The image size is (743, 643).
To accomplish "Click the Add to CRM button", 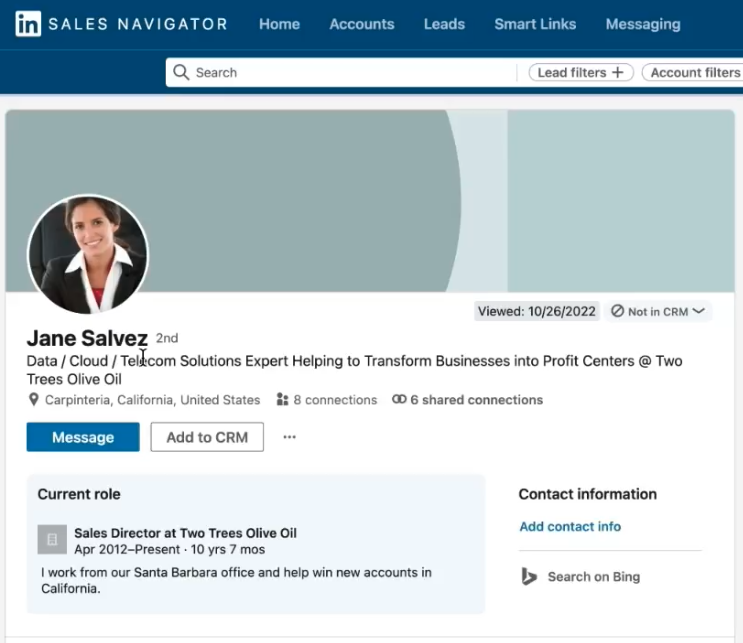I will point(207,437).
